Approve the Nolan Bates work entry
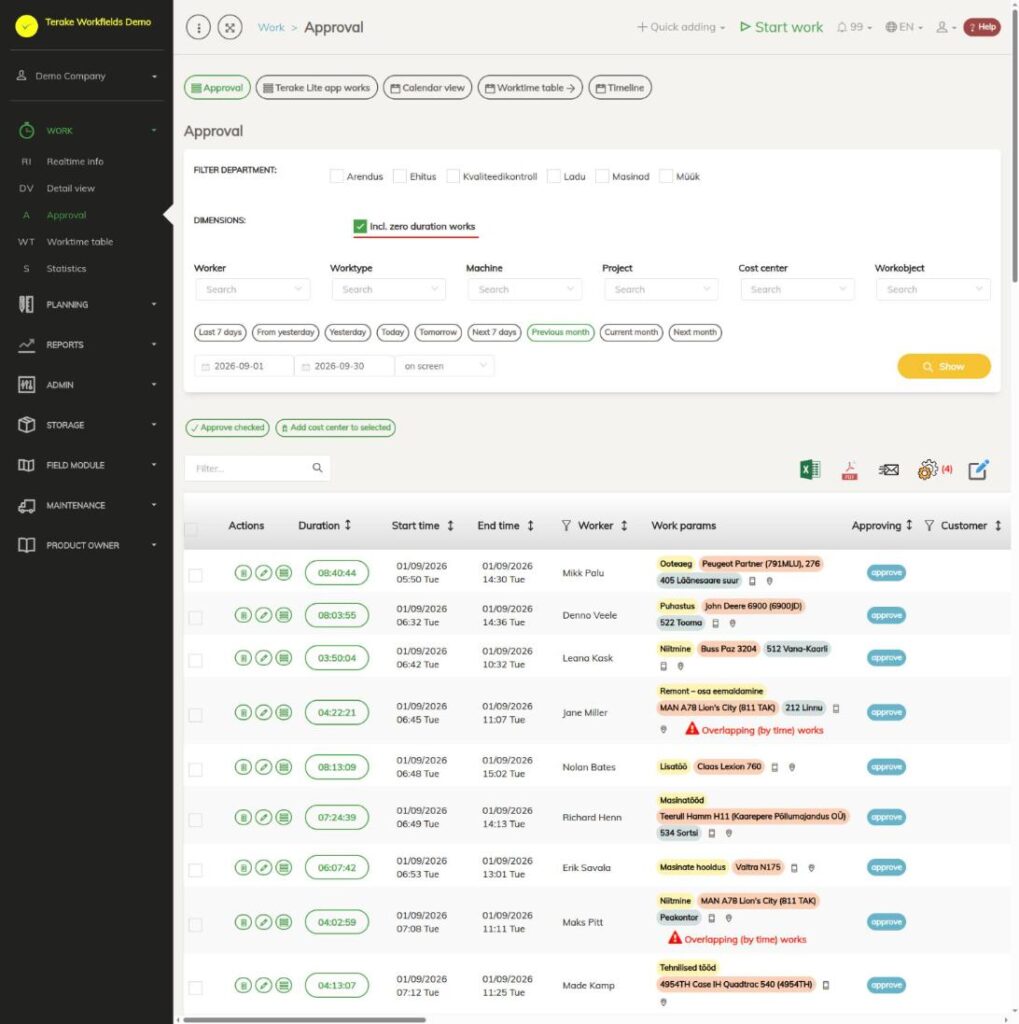 click(x=886, y=767)
